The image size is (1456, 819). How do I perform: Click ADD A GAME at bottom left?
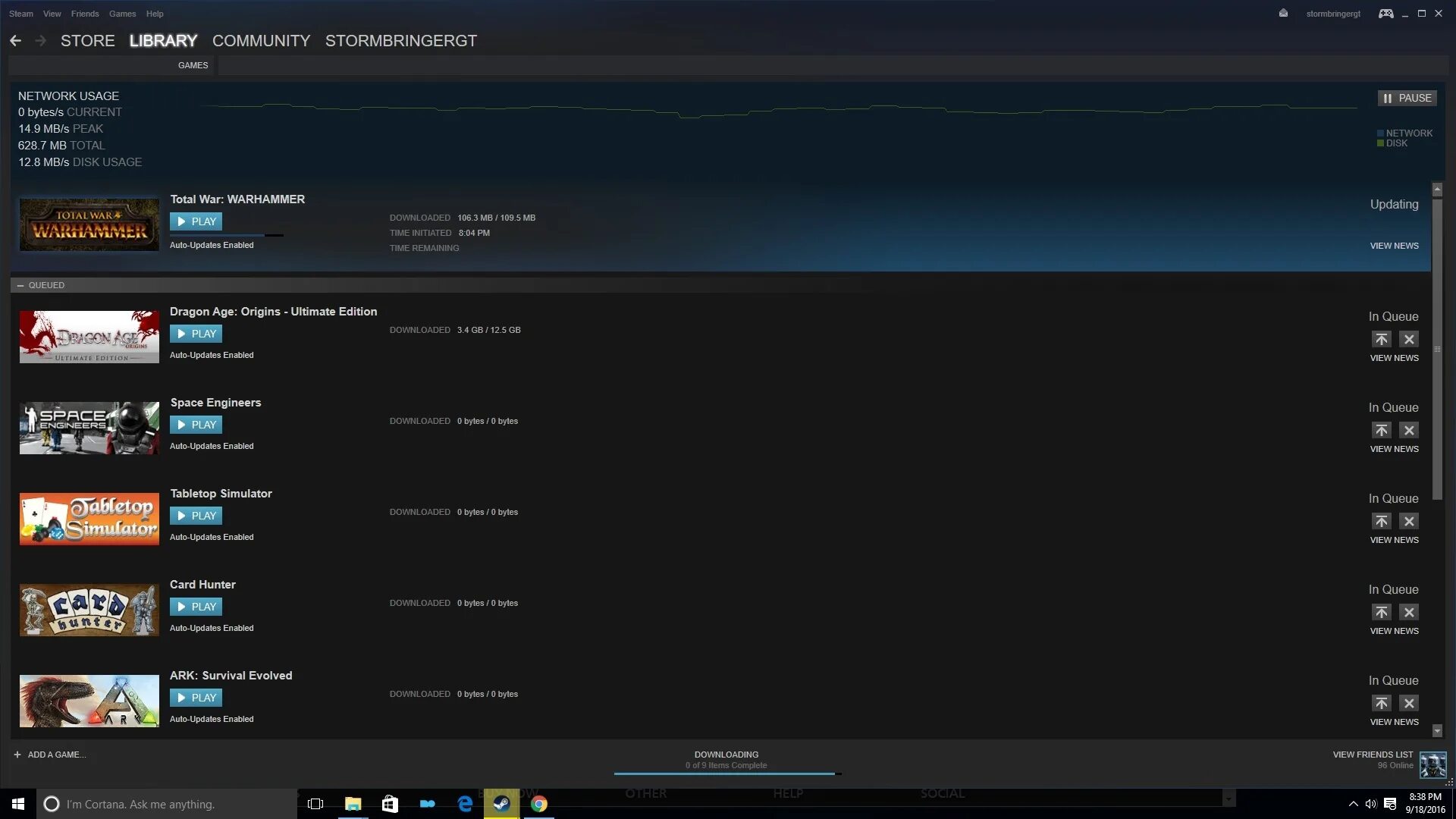[49, 755]
